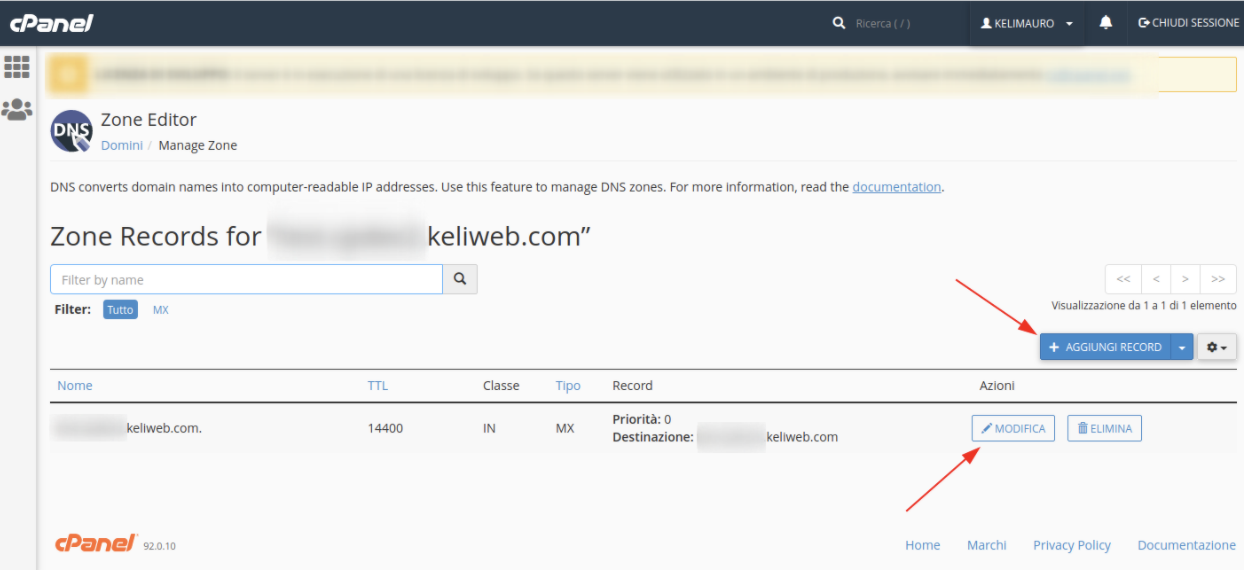Click the IN class cell

489,428
